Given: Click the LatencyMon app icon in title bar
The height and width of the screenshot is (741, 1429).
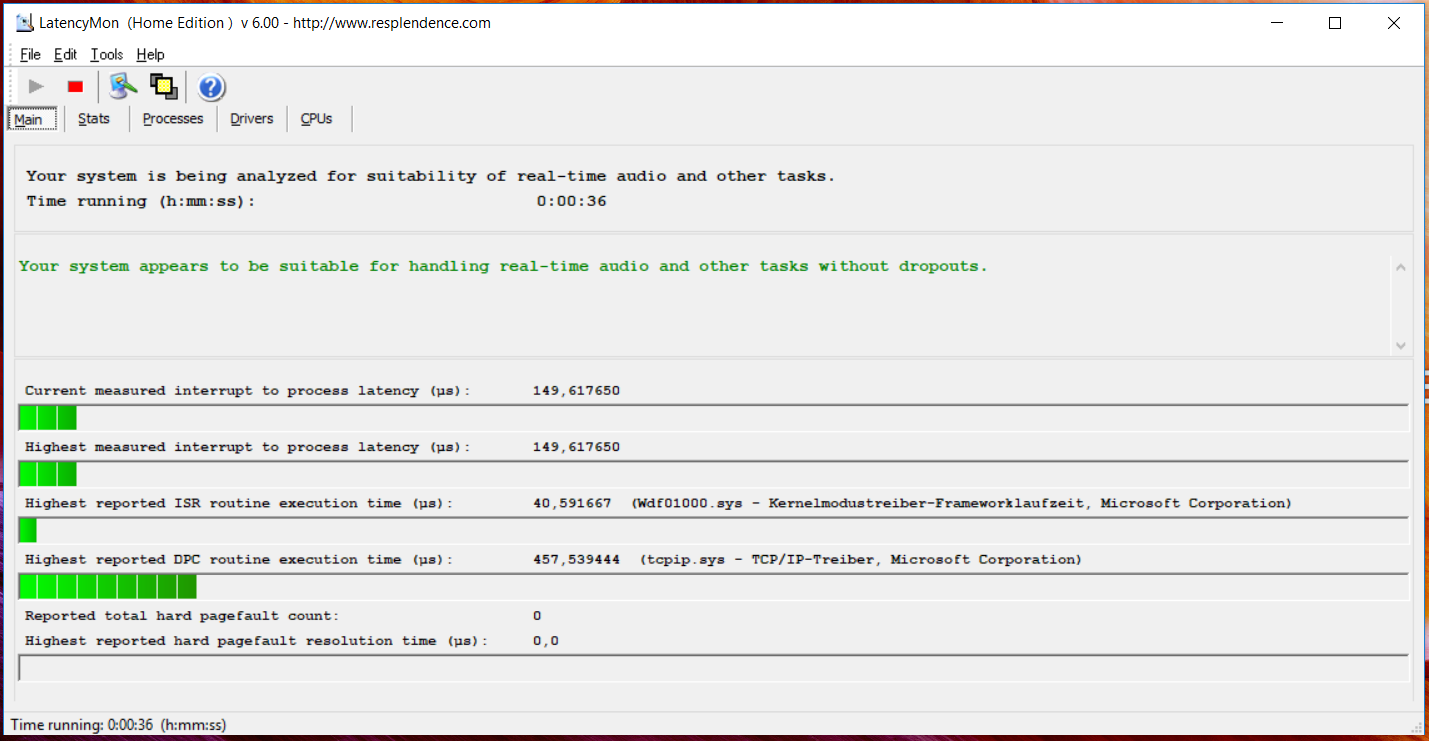Looking at the screenshot, I should [25, 23].
